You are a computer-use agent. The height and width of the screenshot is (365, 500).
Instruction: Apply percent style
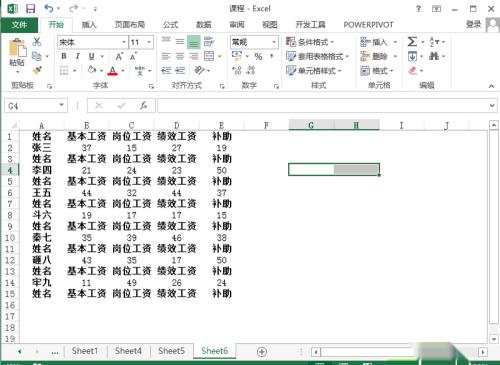(258, 56)
